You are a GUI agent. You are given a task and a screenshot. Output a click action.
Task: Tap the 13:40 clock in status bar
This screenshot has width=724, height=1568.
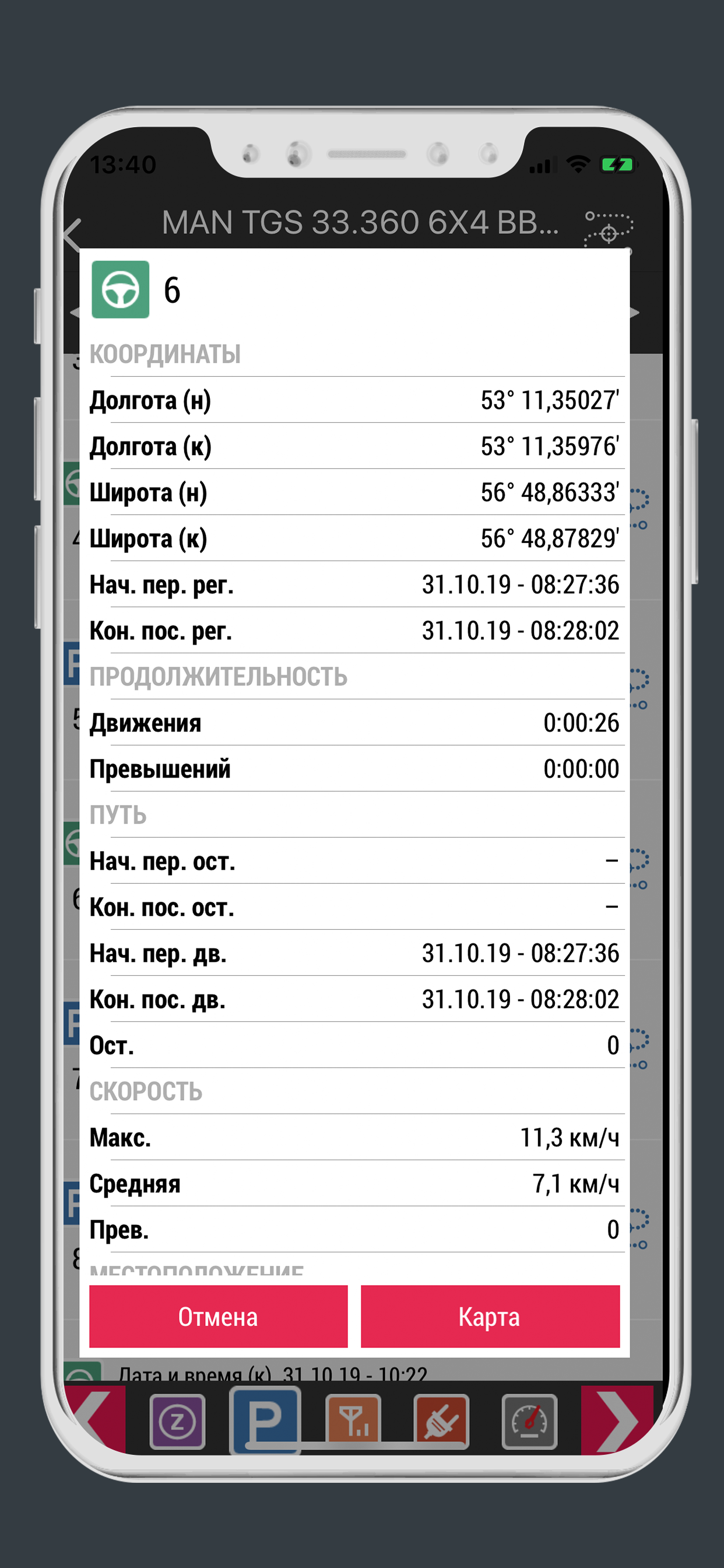[x=123, y=165]
